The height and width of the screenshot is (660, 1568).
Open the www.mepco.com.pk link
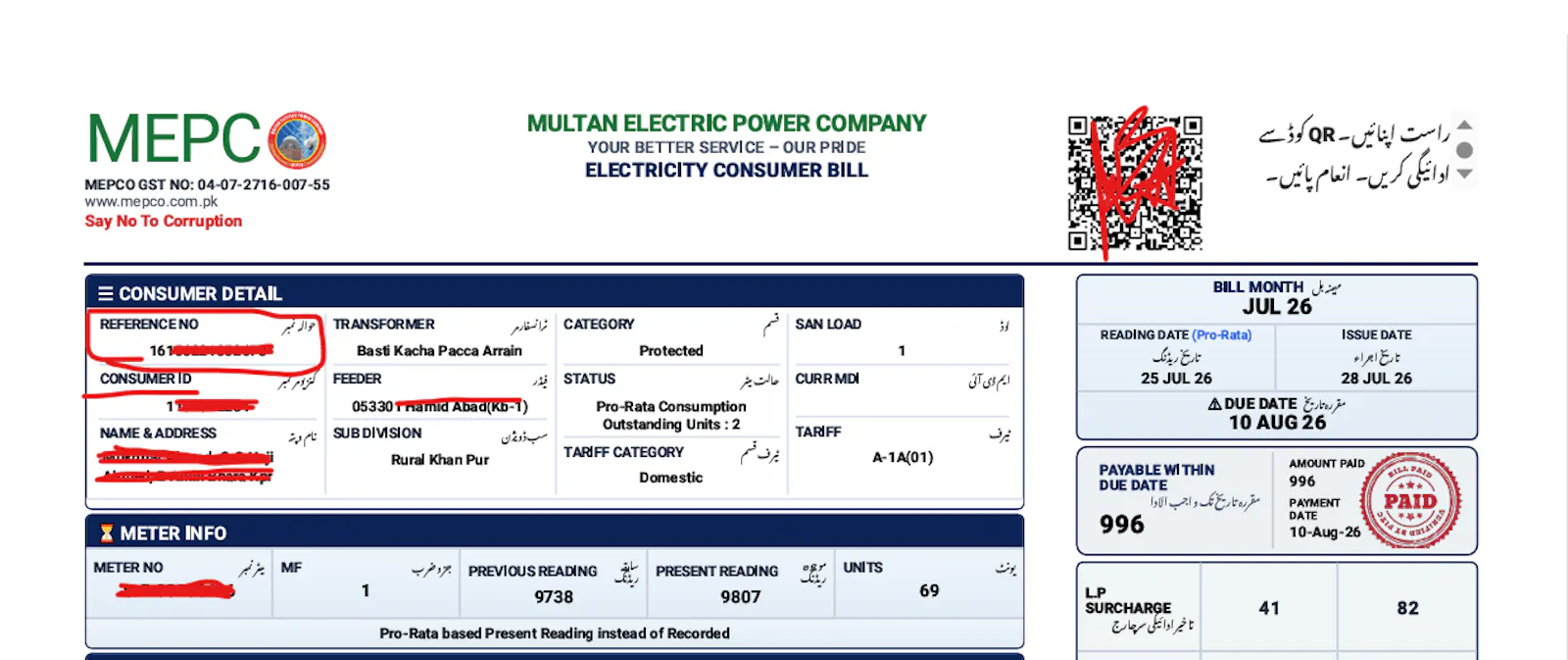[x=151, y=202]
